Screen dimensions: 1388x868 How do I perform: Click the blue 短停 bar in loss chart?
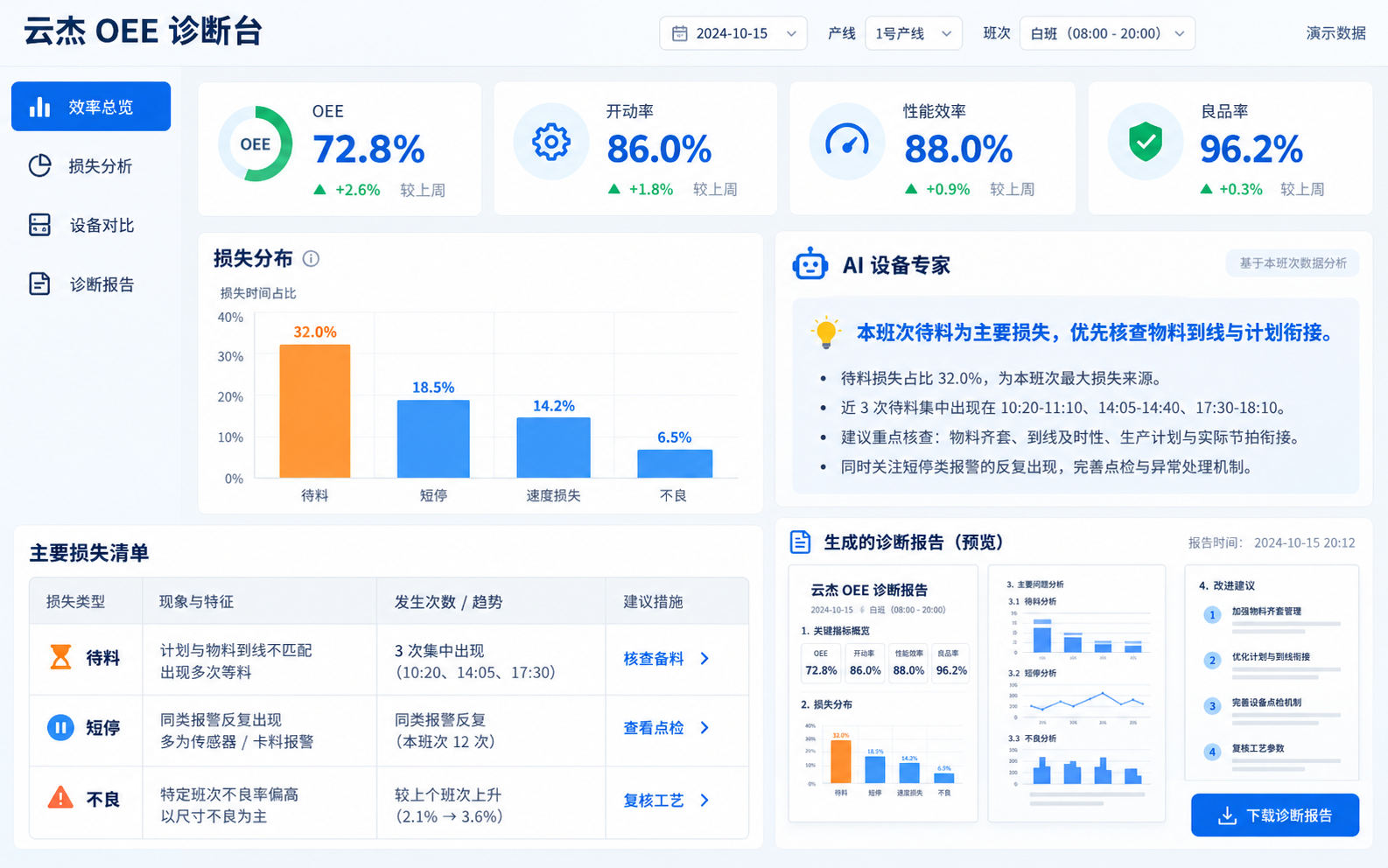tap(433, 438)
